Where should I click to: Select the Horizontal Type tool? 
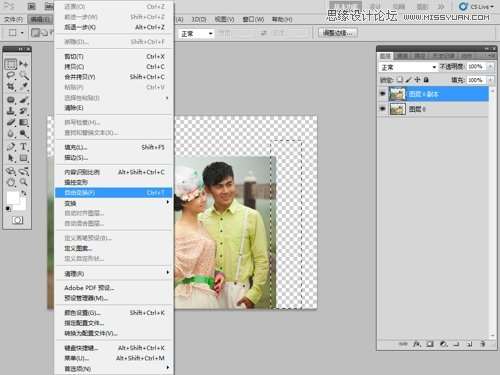24,146
